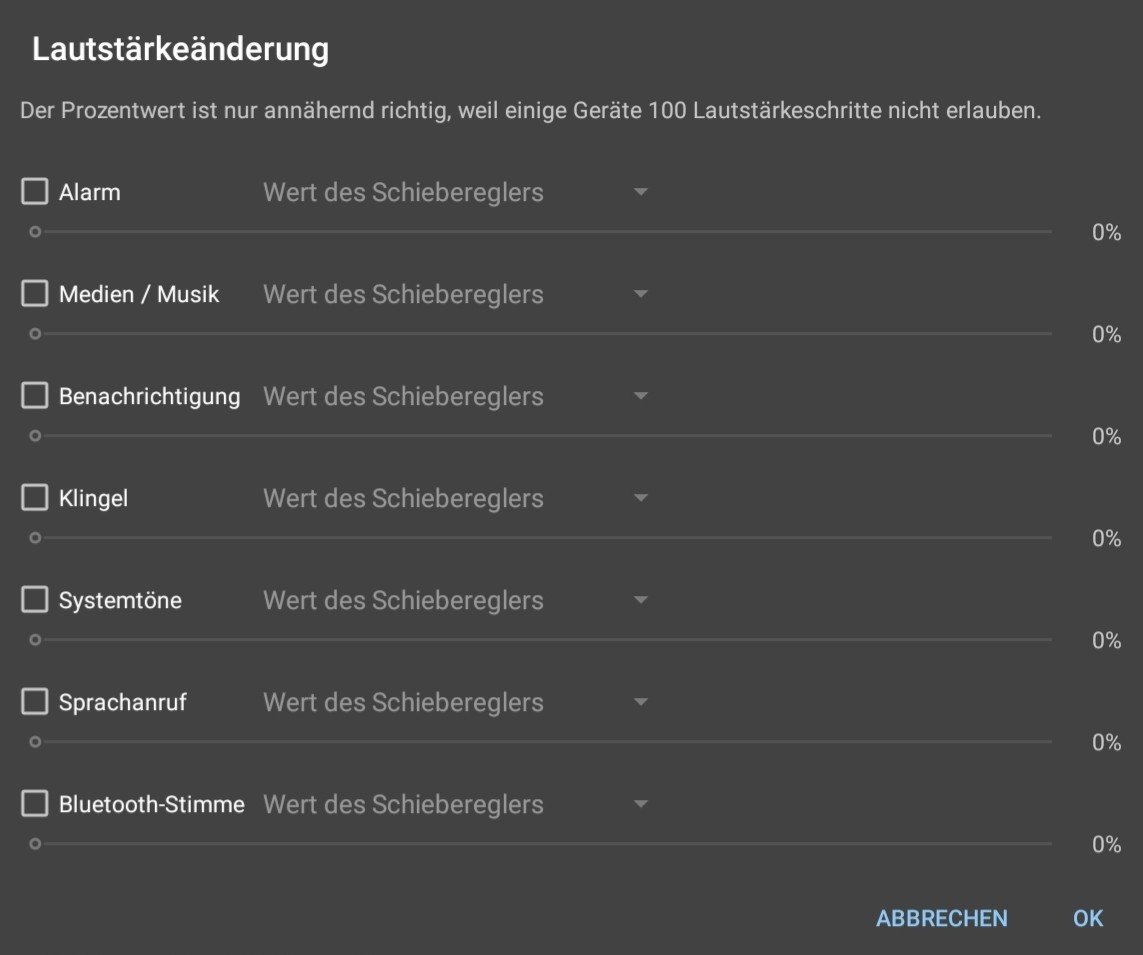Check the Medien / Musik box
This screenshot has width=1143, height=955.
click(35, 294)
